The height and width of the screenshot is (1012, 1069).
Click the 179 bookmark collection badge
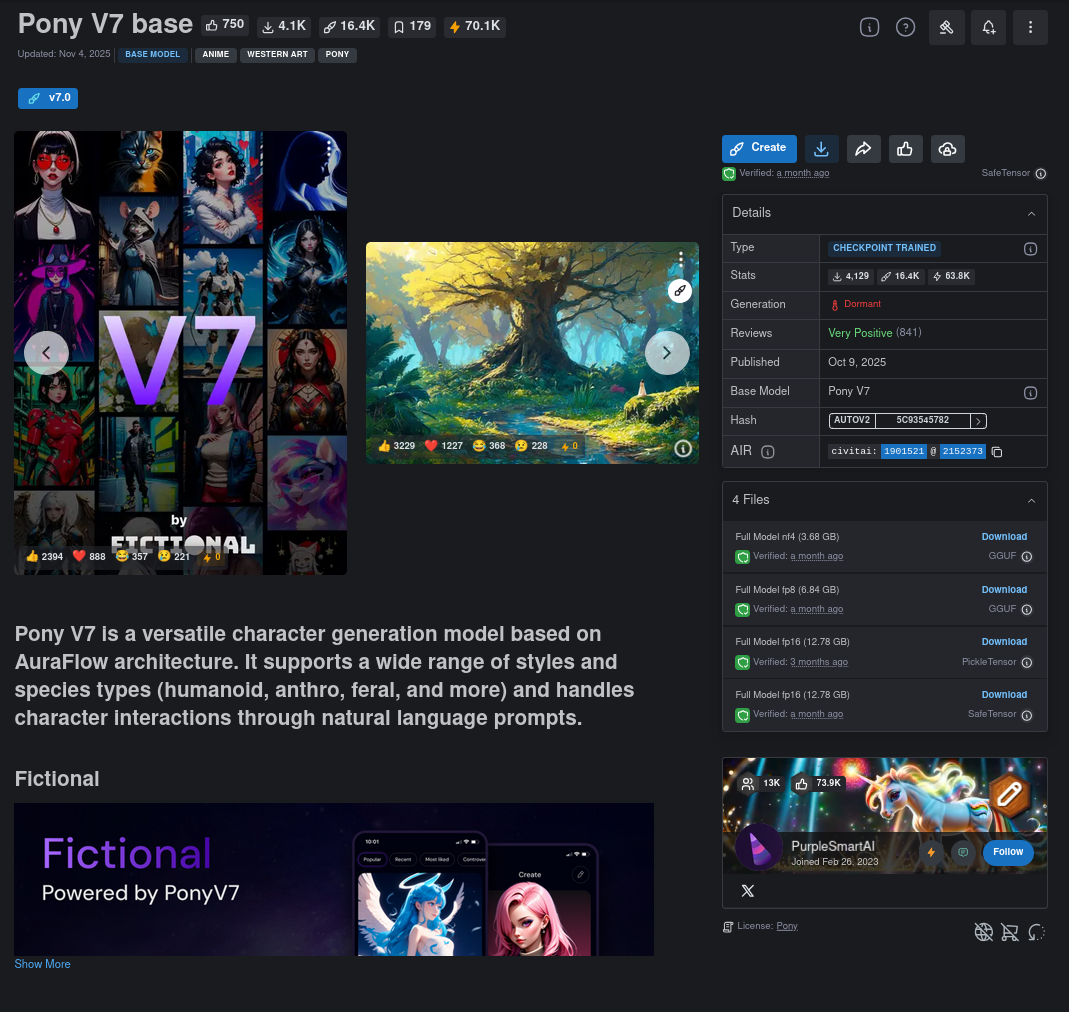click(x=412, y=26)
